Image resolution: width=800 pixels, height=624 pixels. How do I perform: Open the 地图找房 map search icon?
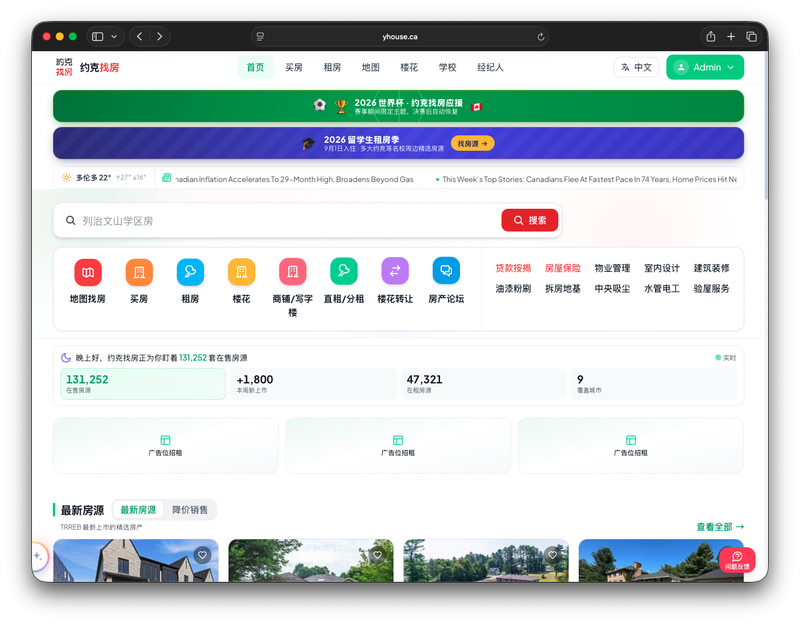point(88,272)
